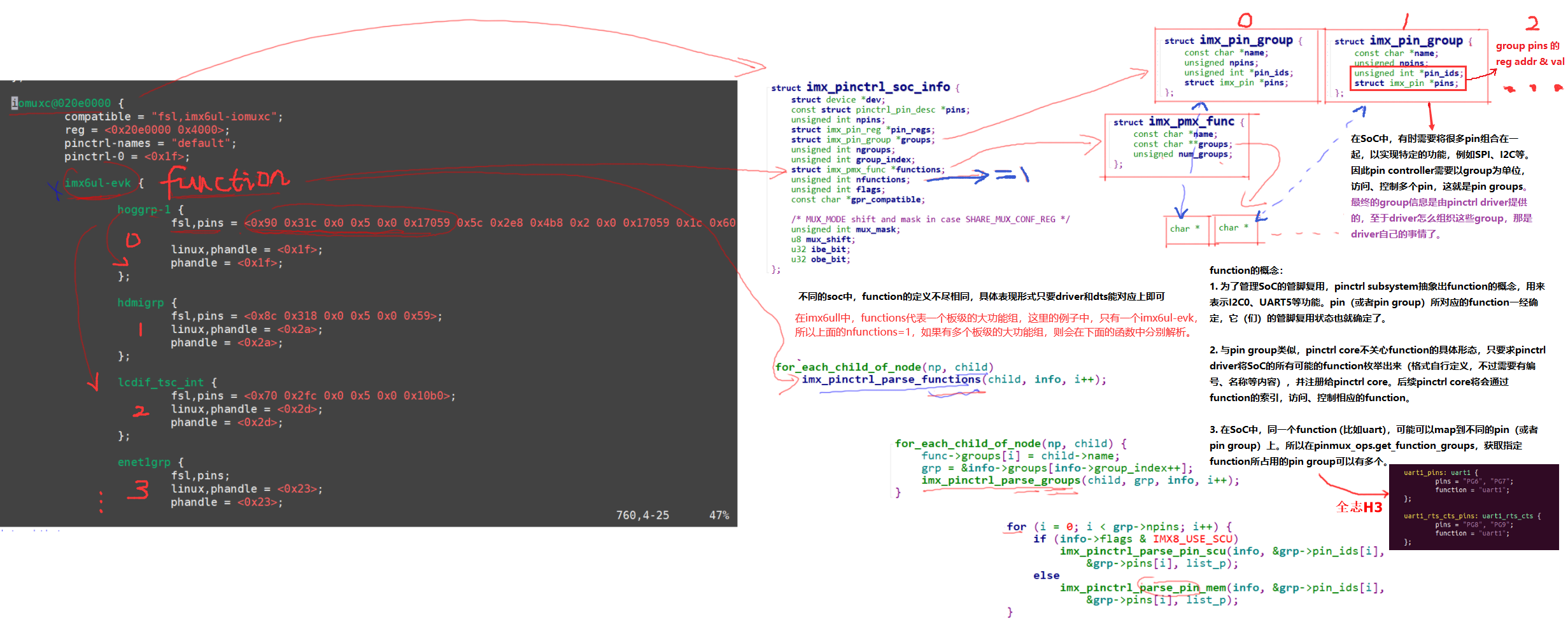Select the hoggrp-1 group node

point(144,209)
